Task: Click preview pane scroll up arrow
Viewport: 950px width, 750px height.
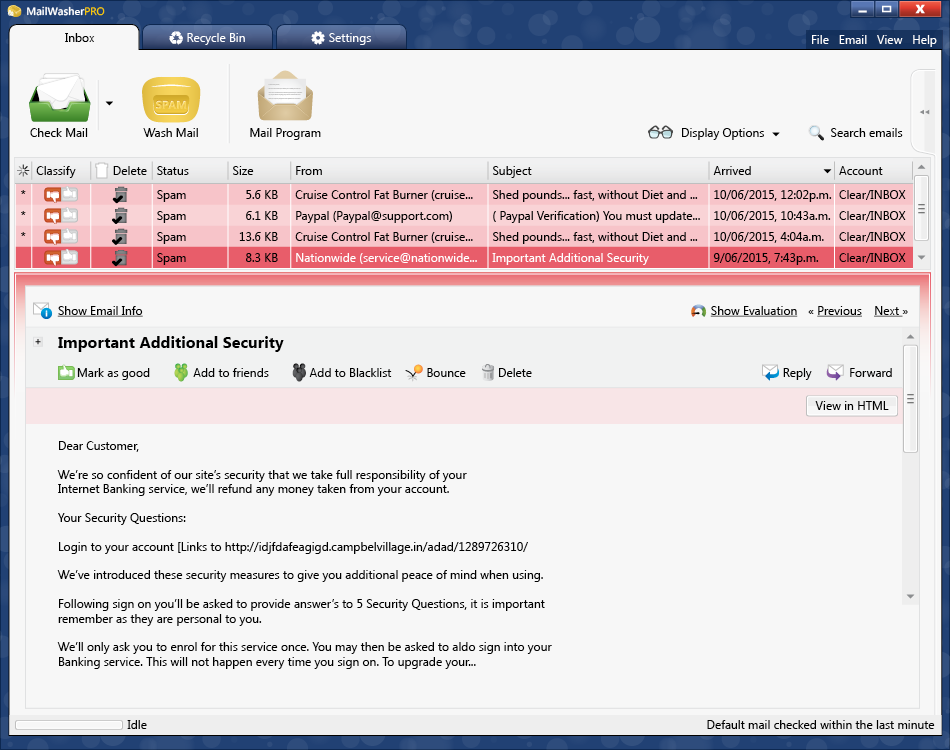Action: [x=910, y=336]
